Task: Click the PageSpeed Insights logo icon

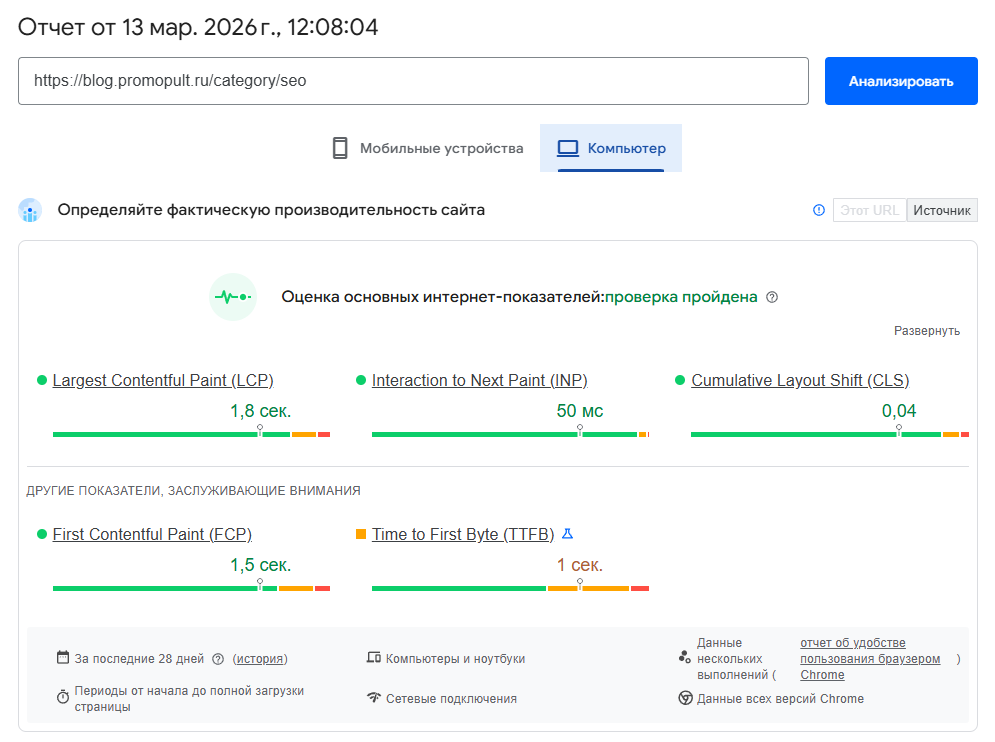Action: [x=30, y=210]
